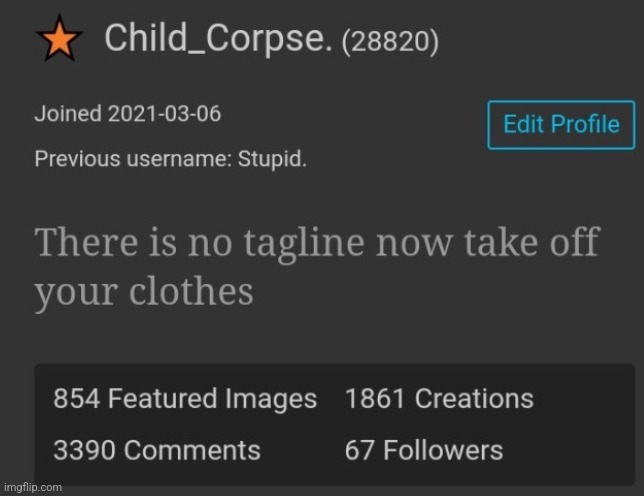
Task: Click the previous username value 'Stupid.'
Action: click(x=272, y=160)
